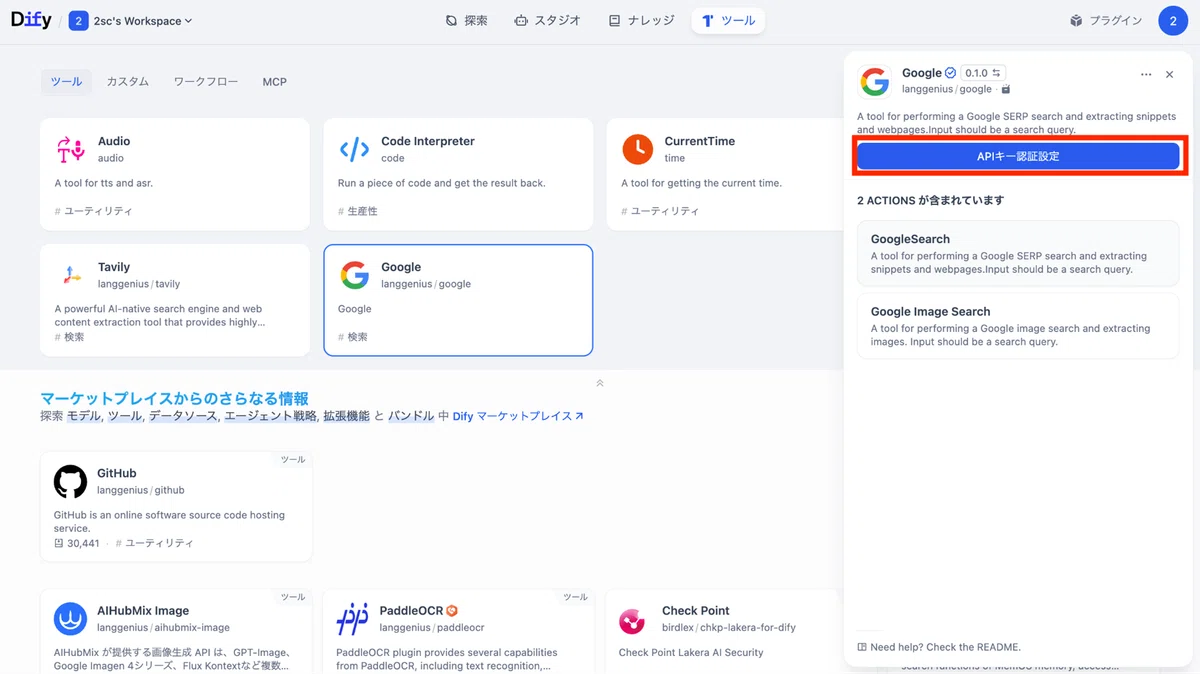Open the Dify マーケットプレイス link

[x=518, y=416]
